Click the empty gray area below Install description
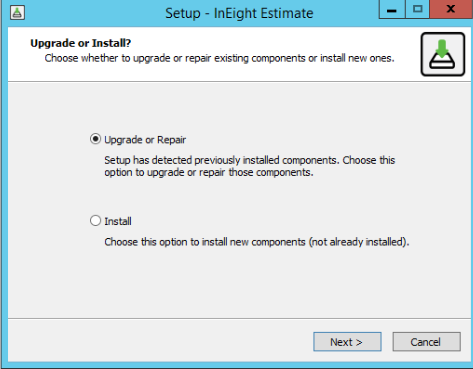 pyautogui.click(x=239, y=283)
